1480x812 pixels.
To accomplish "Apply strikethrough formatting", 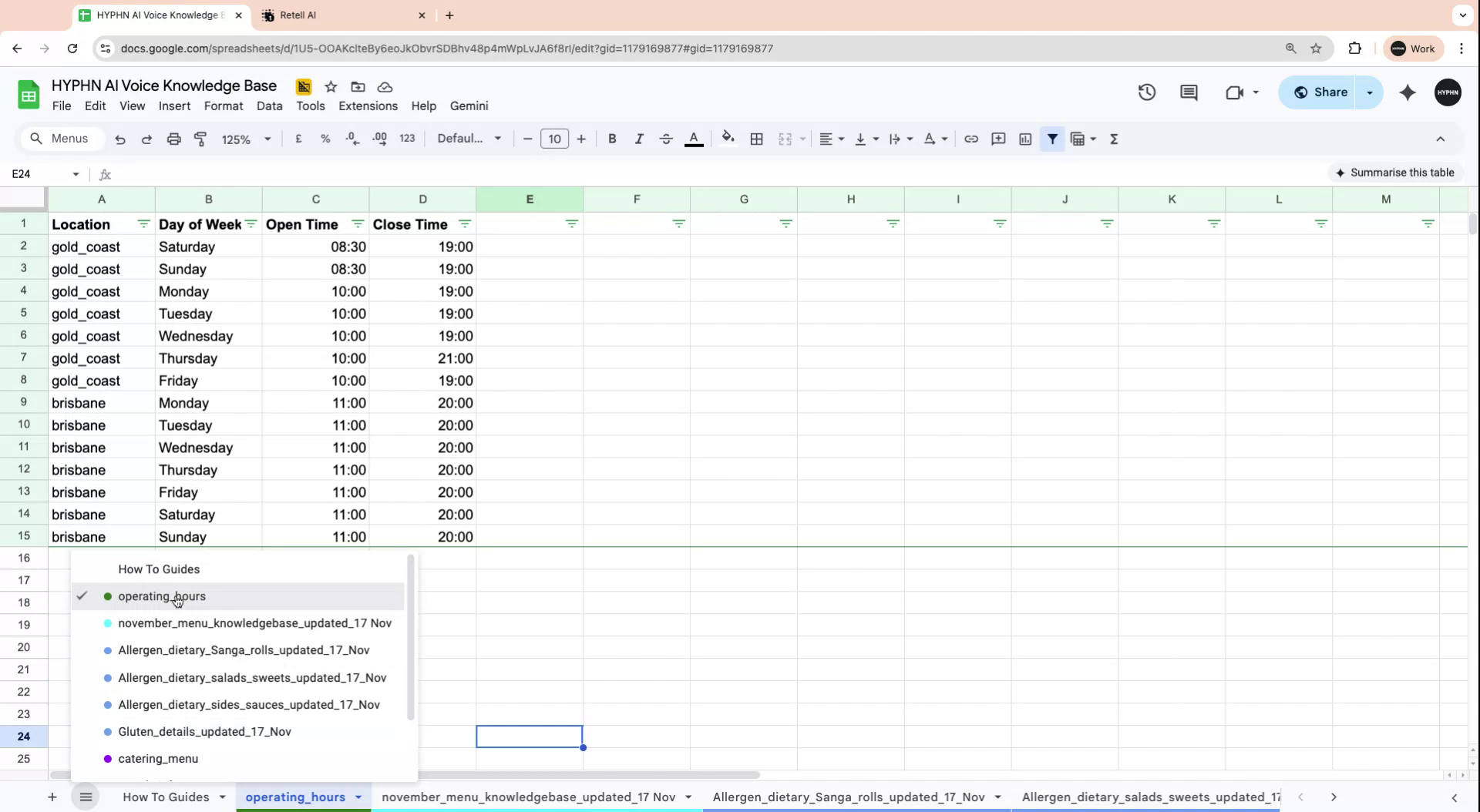I will [x=666, y=139].
